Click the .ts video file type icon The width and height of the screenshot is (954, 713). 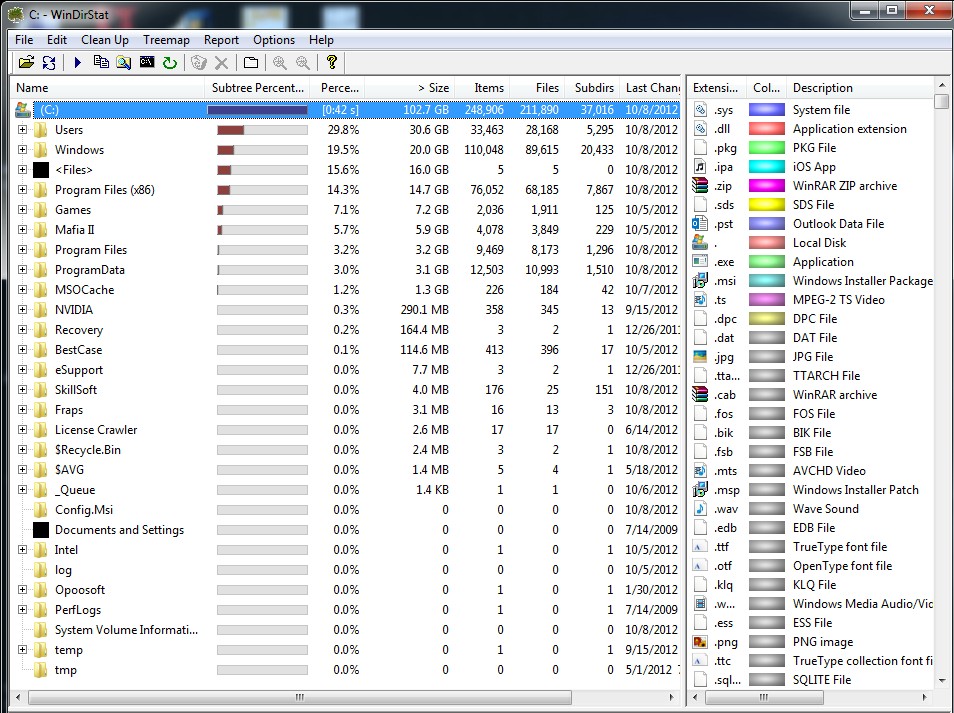click(x=700, y=299)
